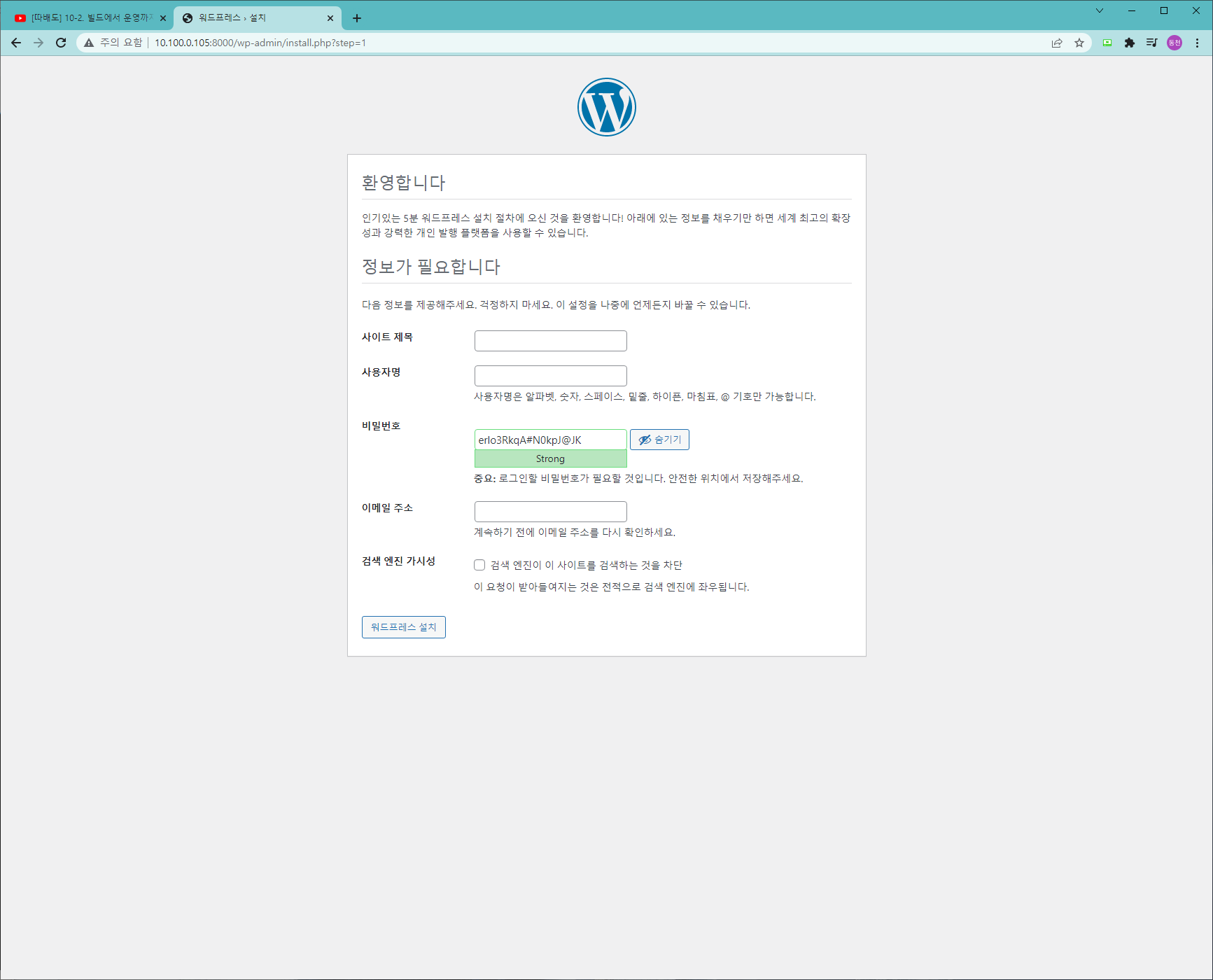Screen dimensions: 1213x980
Task: Select the 워드프레스 › 설치 tab
Action: 257,18
